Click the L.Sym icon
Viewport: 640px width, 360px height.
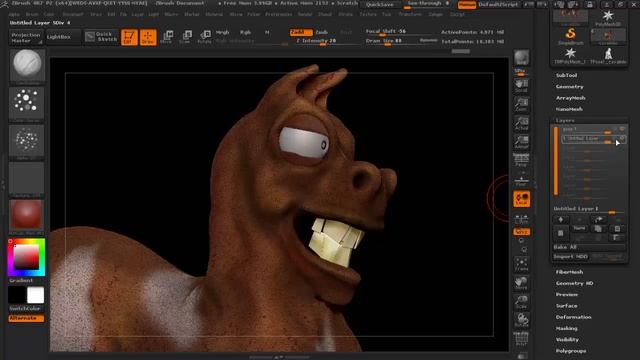(521, 218)
